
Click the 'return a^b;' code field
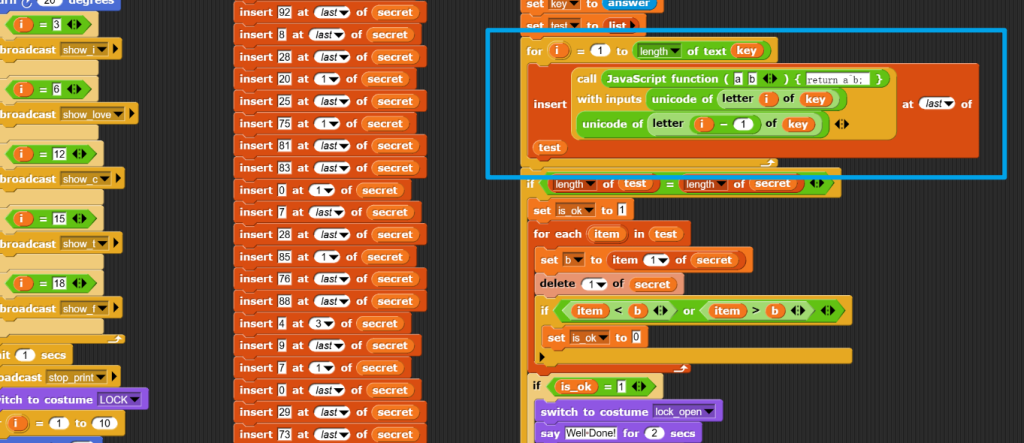point(841,79)
